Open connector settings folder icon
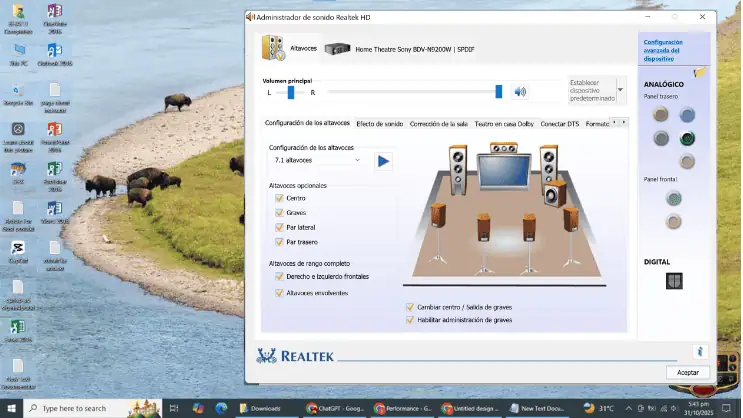Image resolution: width=743 pixels, height=418 pixels. pyautogui.click(x=699, y=73)
